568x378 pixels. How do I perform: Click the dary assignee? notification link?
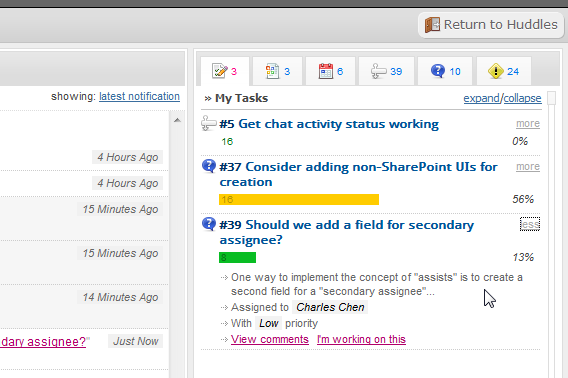[x=43, y=341]
